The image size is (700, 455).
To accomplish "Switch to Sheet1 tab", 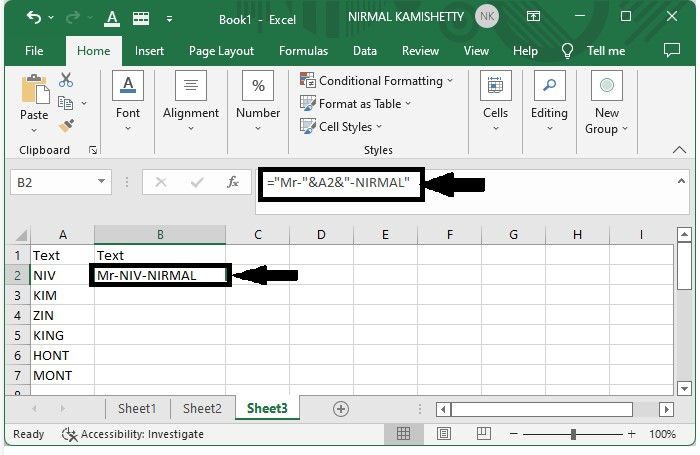I will 137,409.
